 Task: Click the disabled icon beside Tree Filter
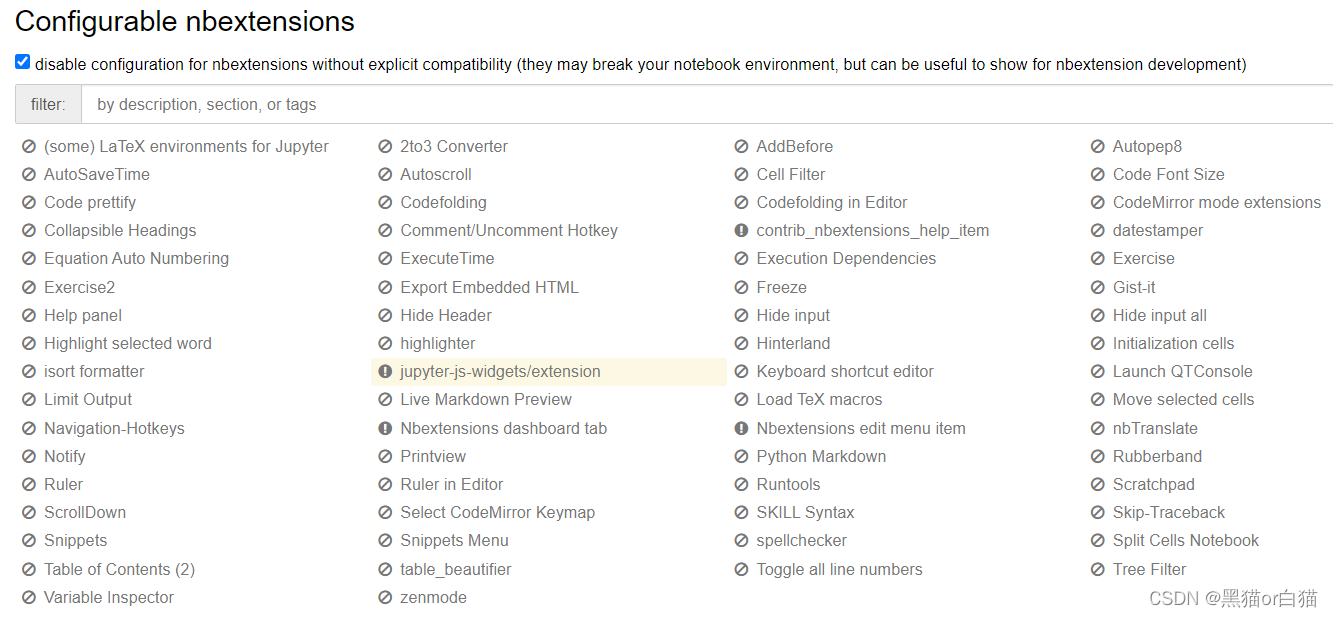pos(1098,570)
